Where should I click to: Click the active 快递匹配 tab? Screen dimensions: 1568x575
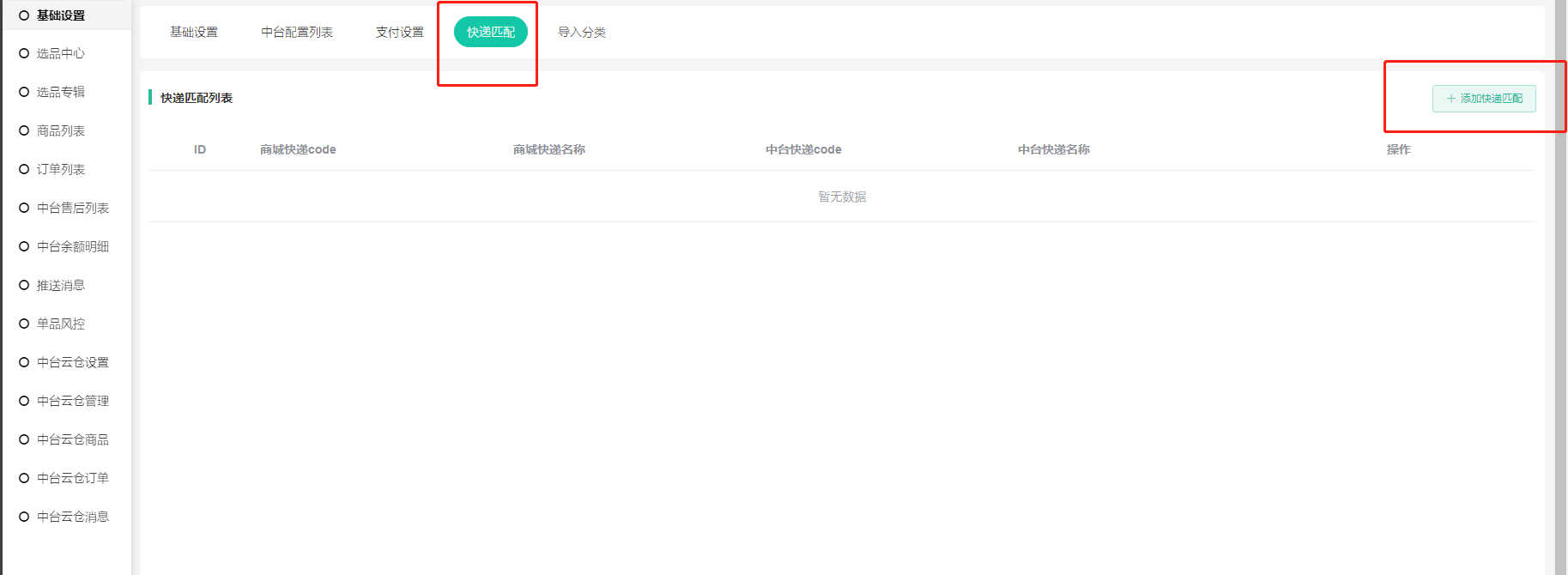click(491, 33)
